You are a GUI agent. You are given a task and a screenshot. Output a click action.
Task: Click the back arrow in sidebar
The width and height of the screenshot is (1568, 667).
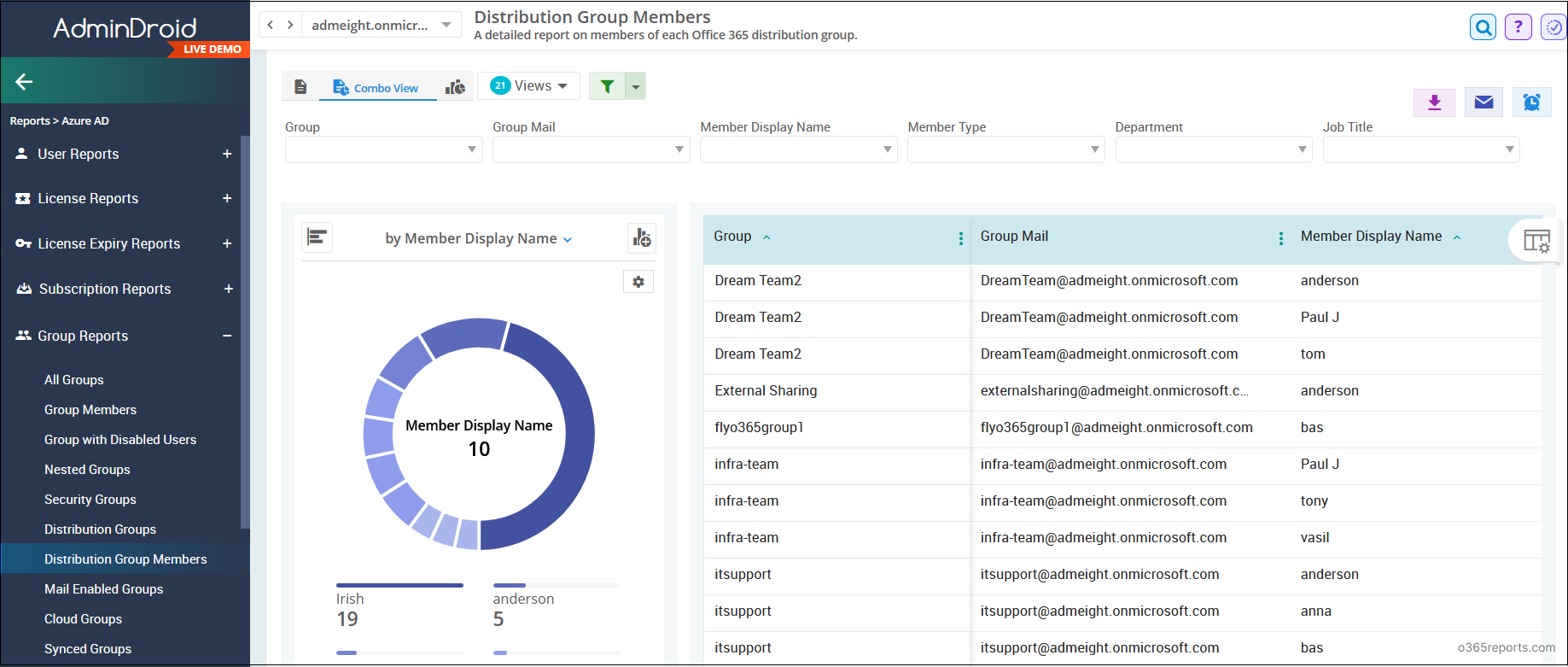24,82
